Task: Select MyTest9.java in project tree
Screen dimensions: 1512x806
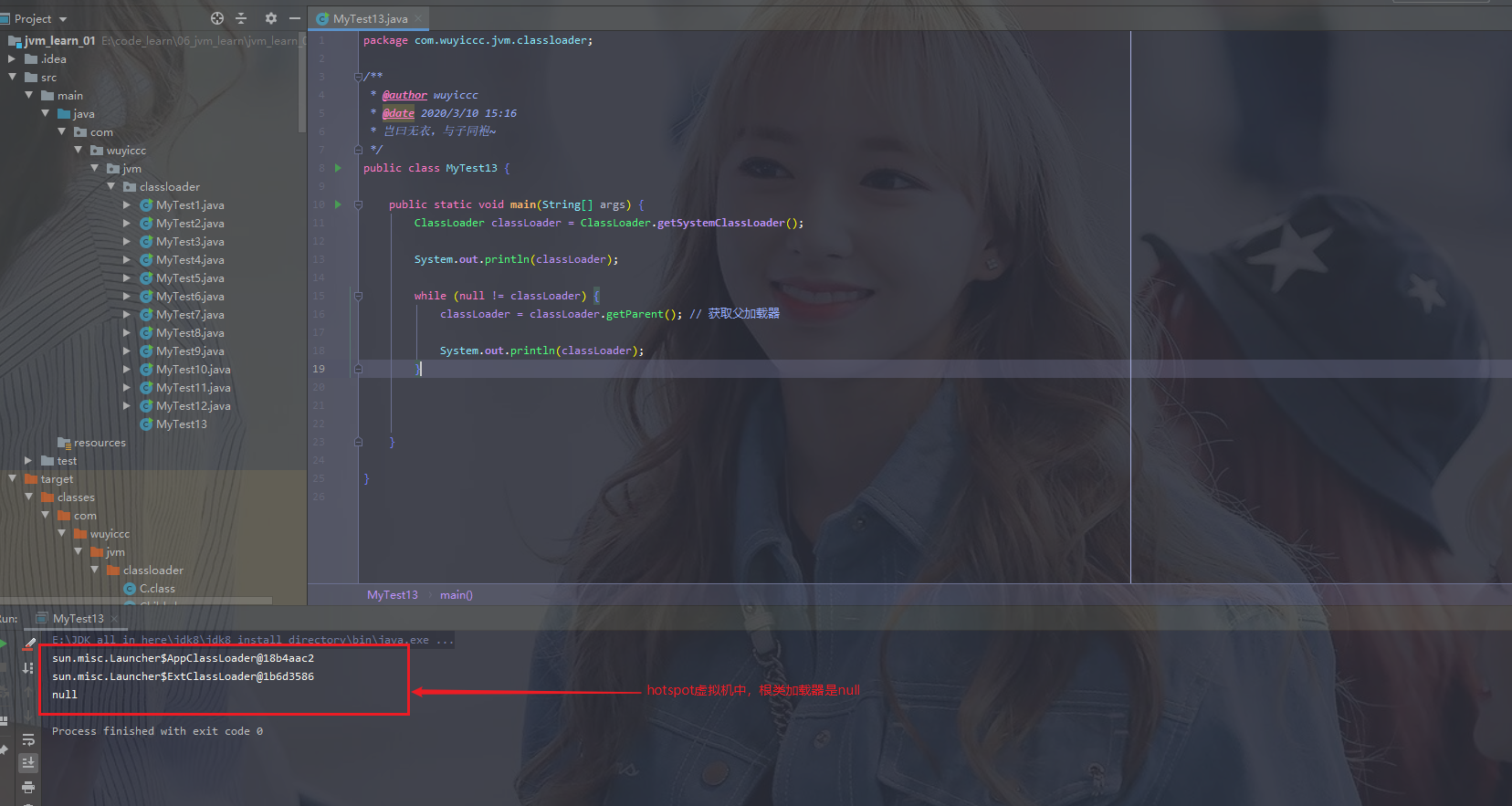Action: point(190,351)
